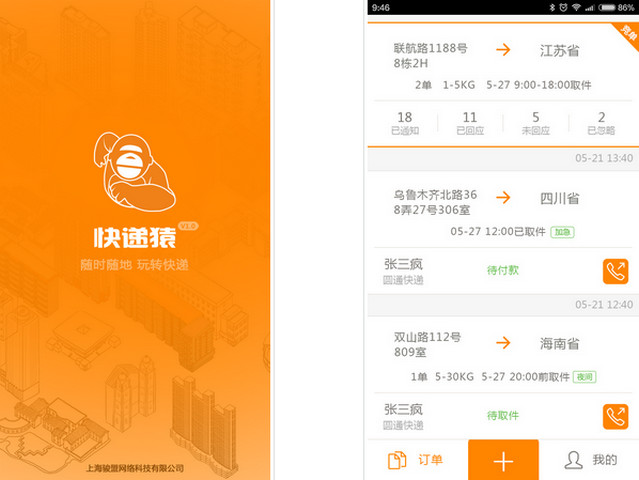Tap the 05-21 13:40 timestamp
Image resolution: width=639 pixels, height=480 pixels.
coord(604,158)
